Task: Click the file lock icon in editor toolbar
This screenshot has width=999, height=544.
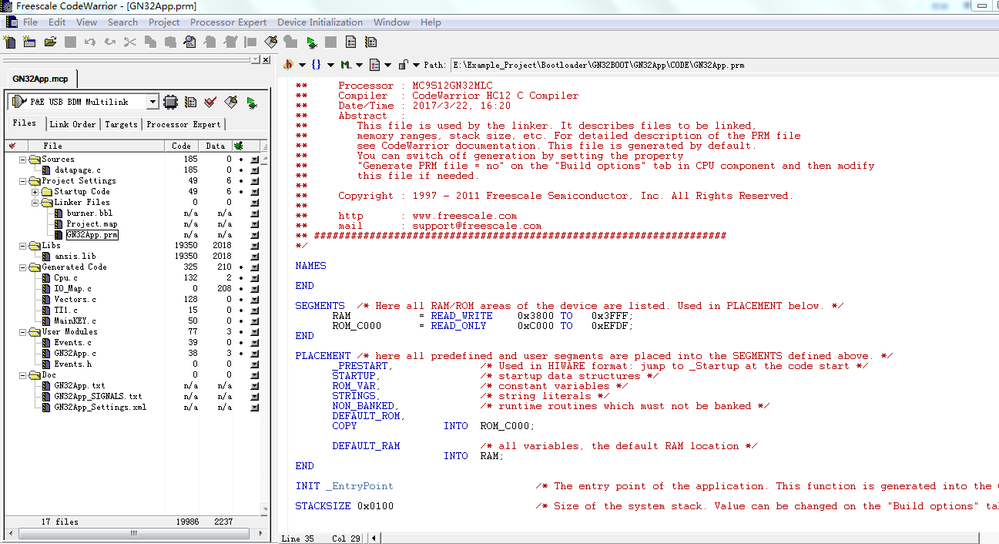Action: [x=403, y=64]
